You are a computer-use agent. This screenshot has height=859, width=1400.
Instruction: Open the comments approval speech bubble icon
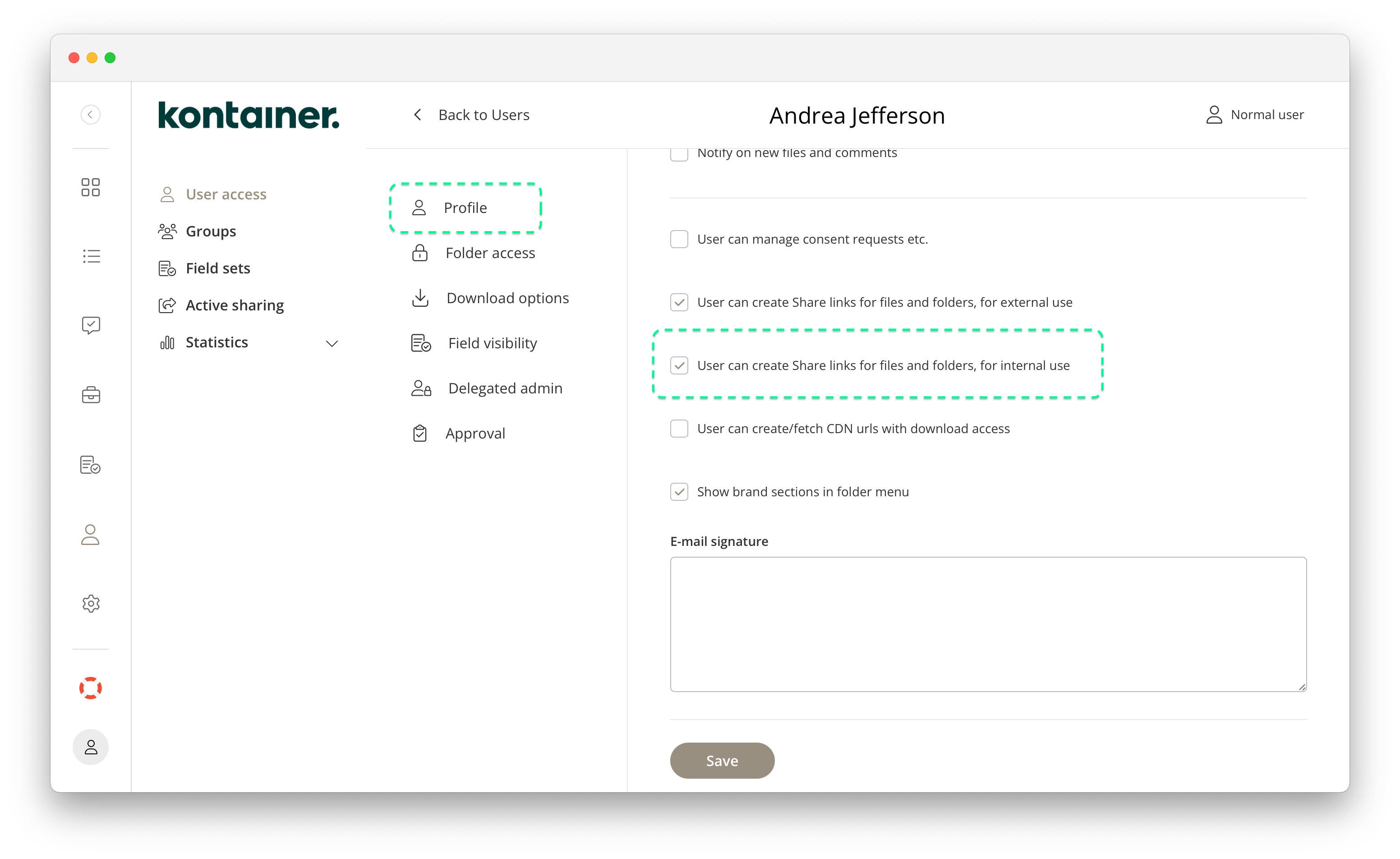coord(90,325)
